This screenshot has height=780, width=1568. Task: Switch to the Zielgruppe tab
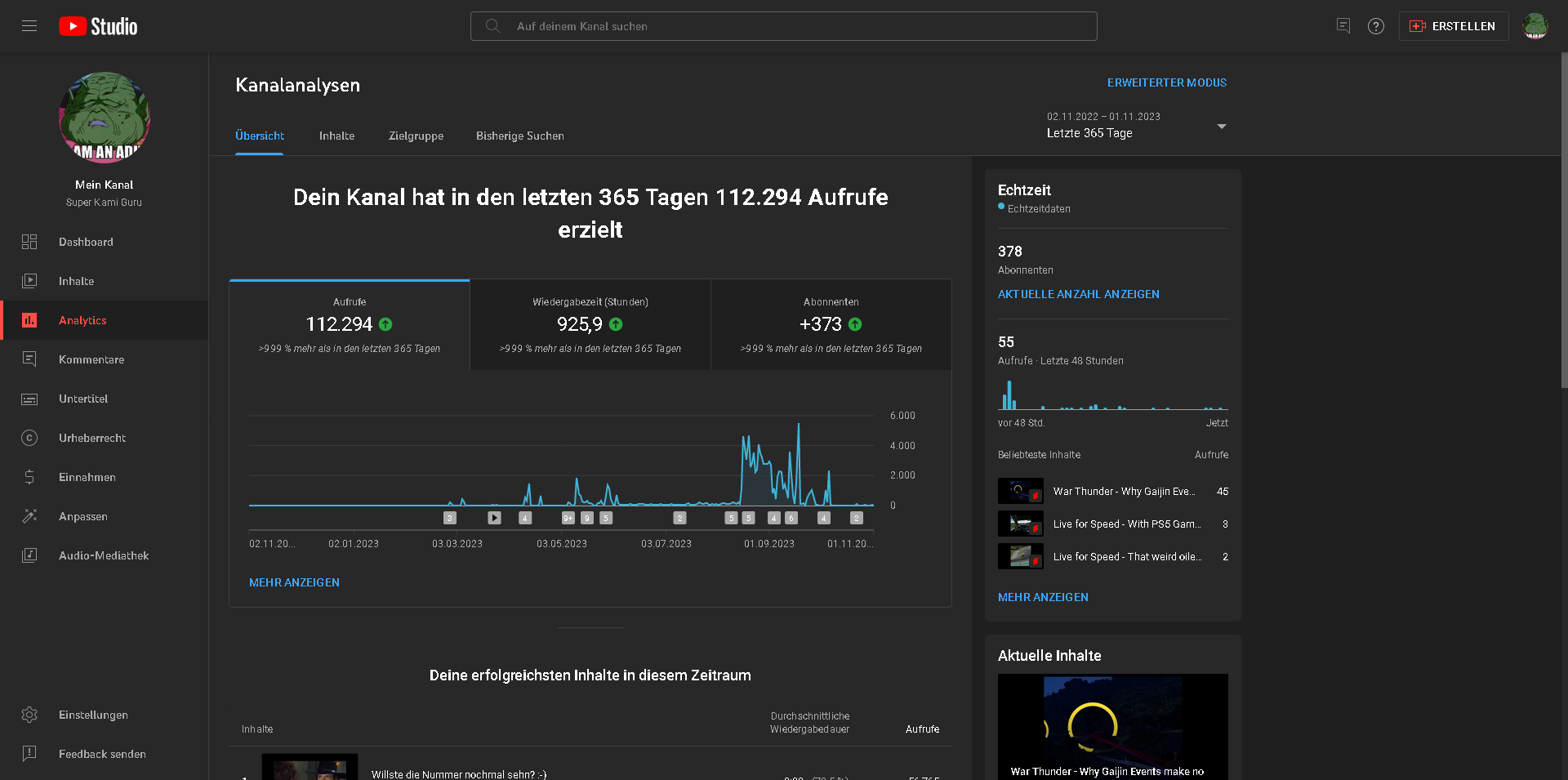click(x=416, y=136)
